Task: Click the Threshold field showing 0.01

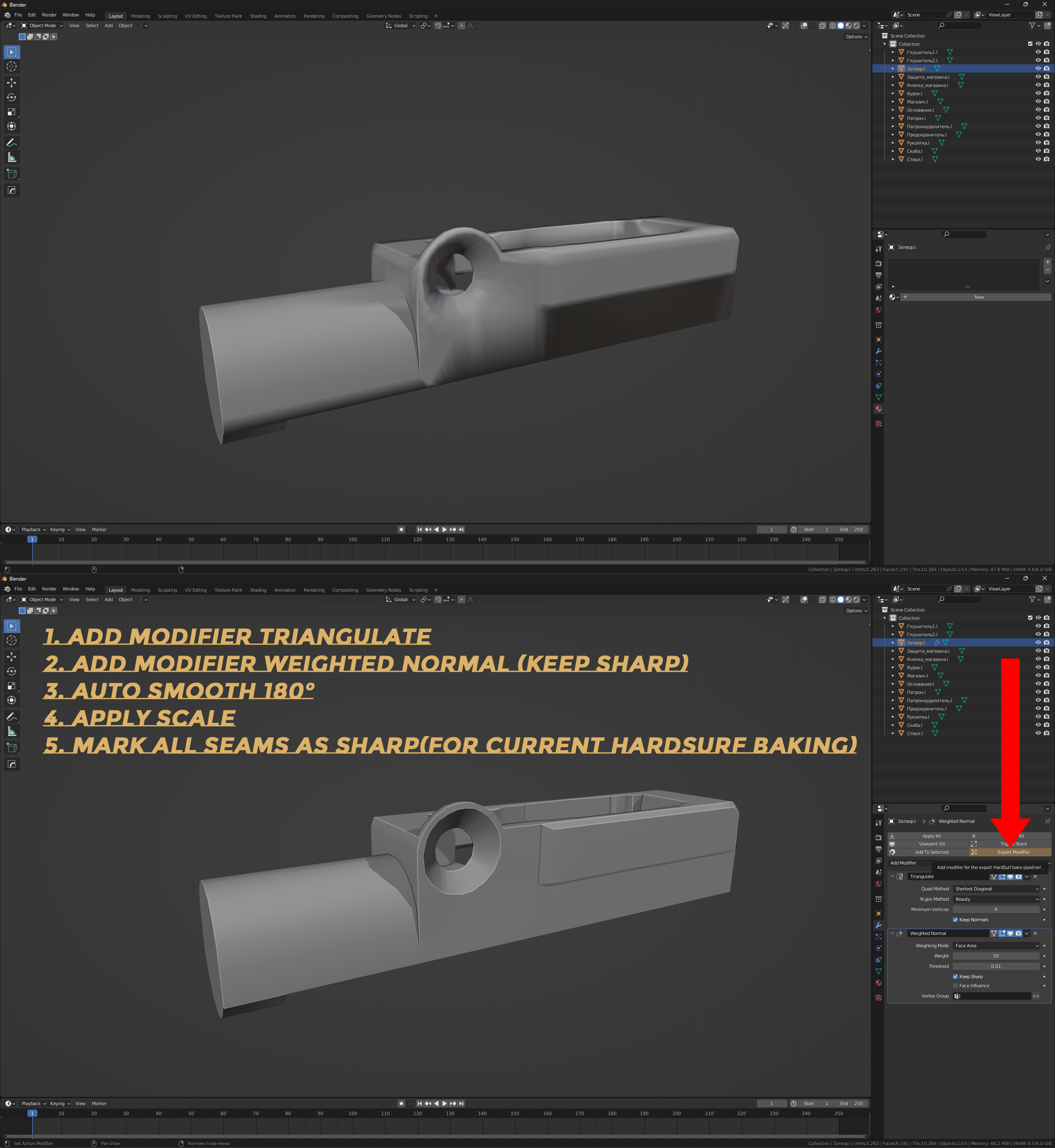Action: (996, 966)
